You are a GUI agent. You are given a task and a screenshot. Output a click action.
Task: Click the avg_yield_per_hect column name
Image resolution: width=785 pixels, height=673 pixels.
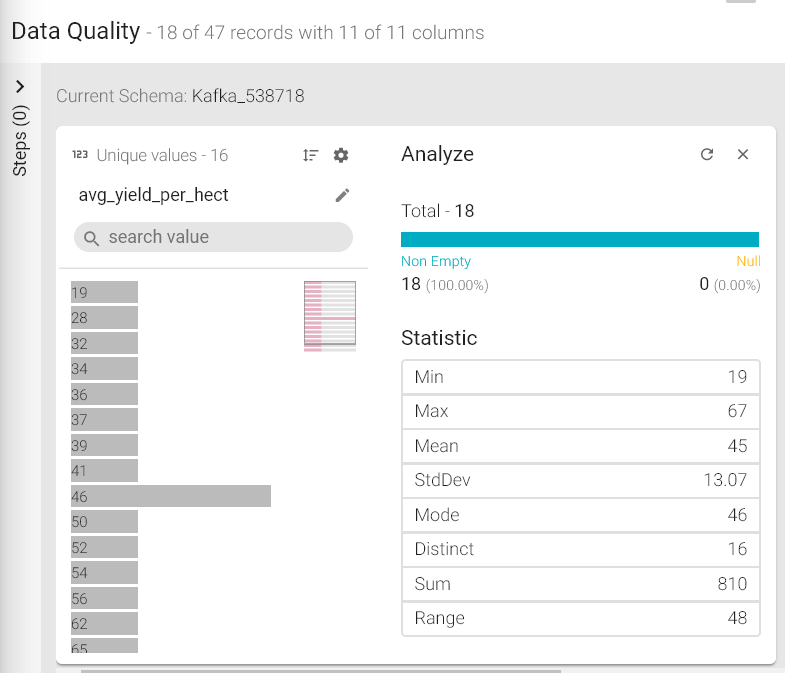[153, 195]
